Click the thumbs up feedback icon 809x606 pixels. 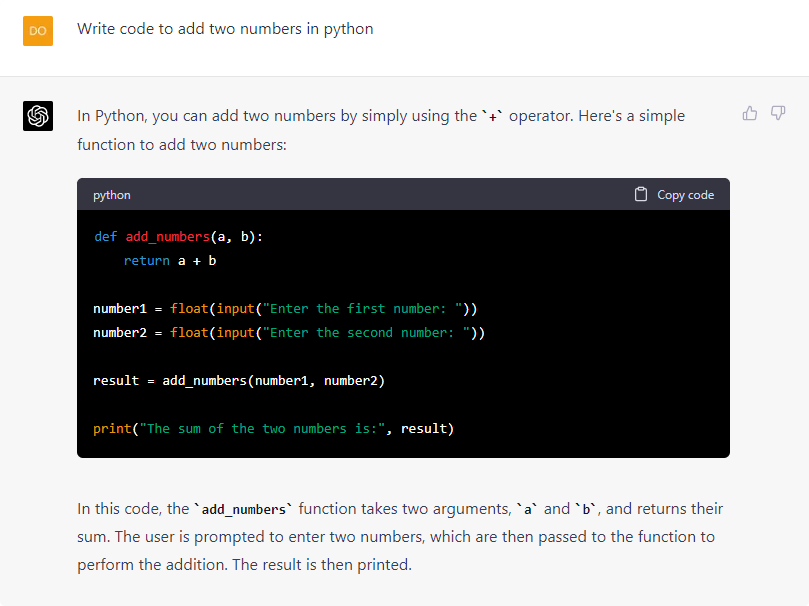coord(750,113)
